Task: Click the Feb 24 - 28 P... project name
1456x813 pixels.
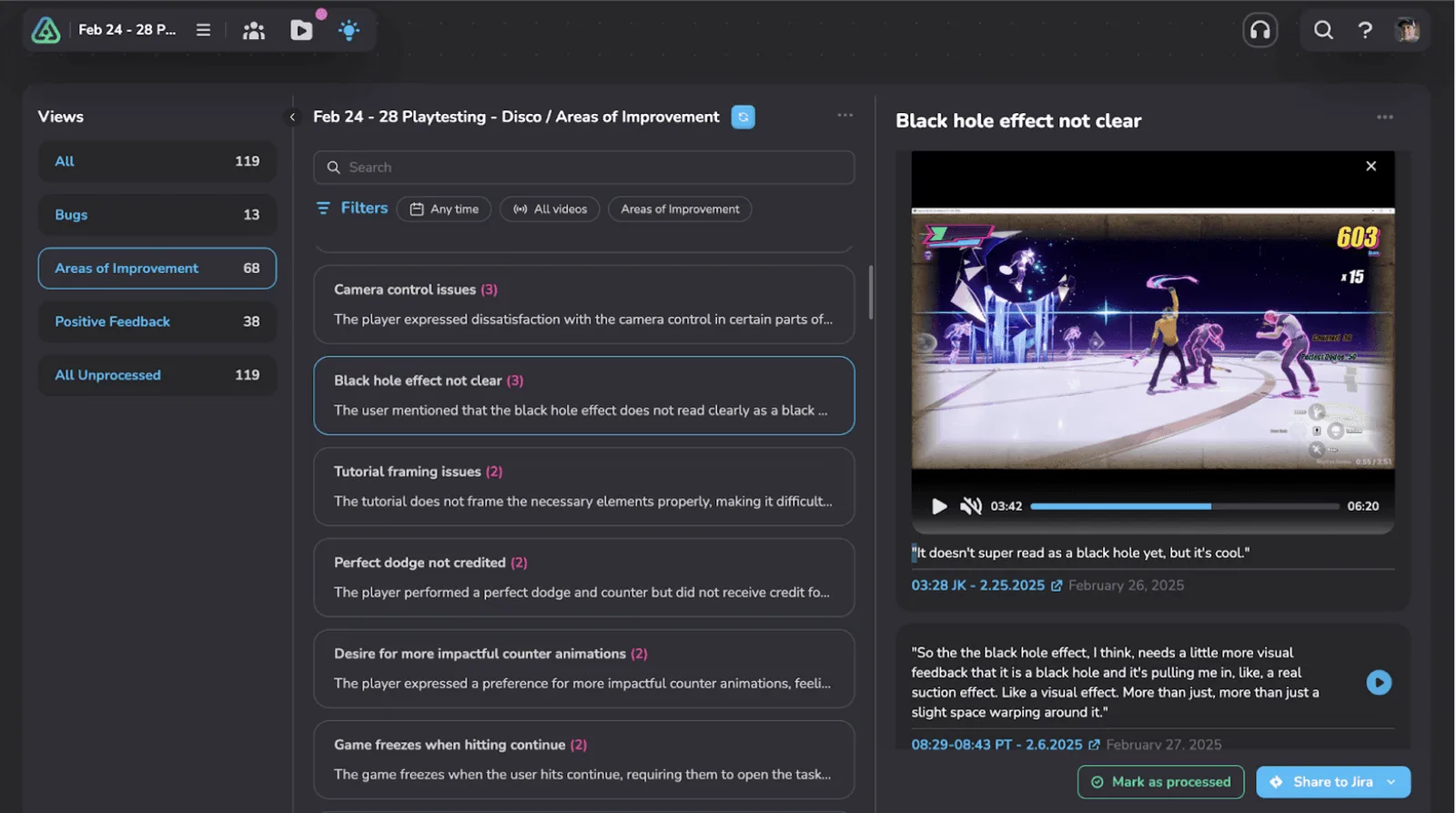Action: point(127,30)
